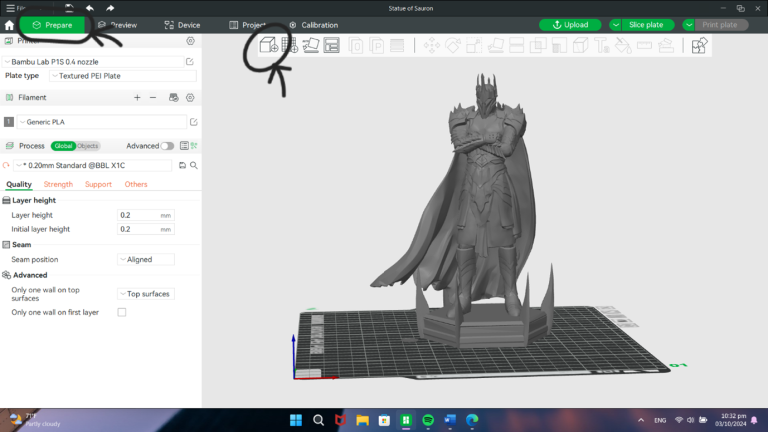Enable Only one wall on first layer
768x432 pixels.
[x=122, y=312]
